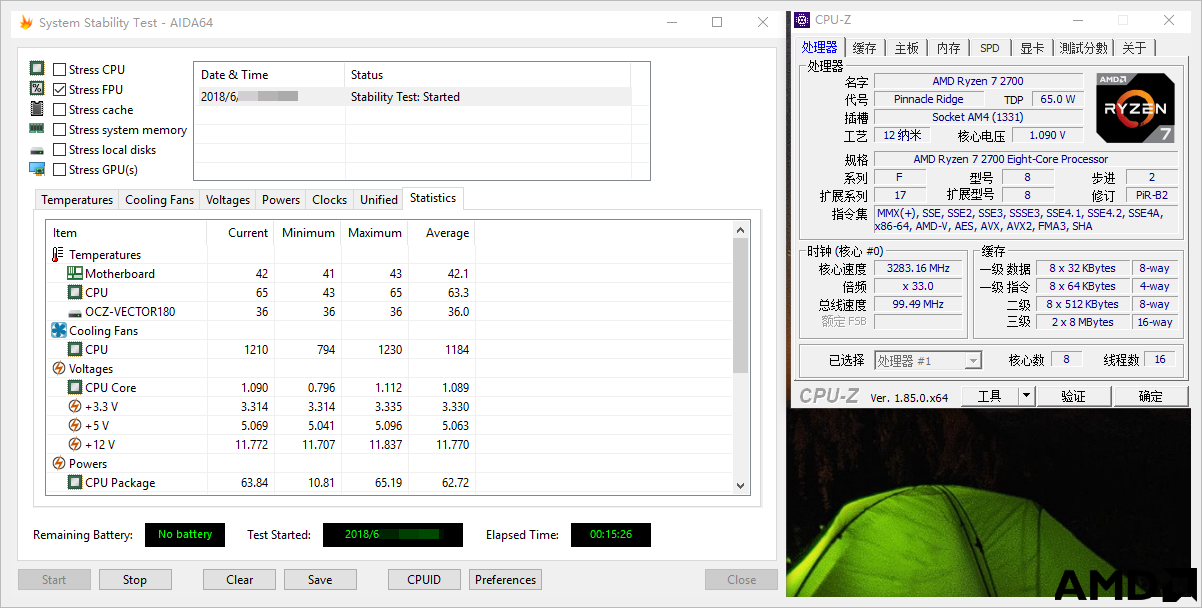Click the Motherboard row icon
This screenshot has height=608, width=1202.
(x=75, y=274)
